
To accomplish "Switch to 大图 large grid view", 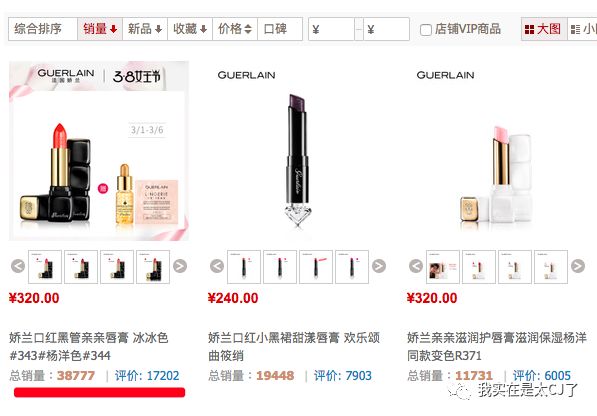I will tap(544, 29).
